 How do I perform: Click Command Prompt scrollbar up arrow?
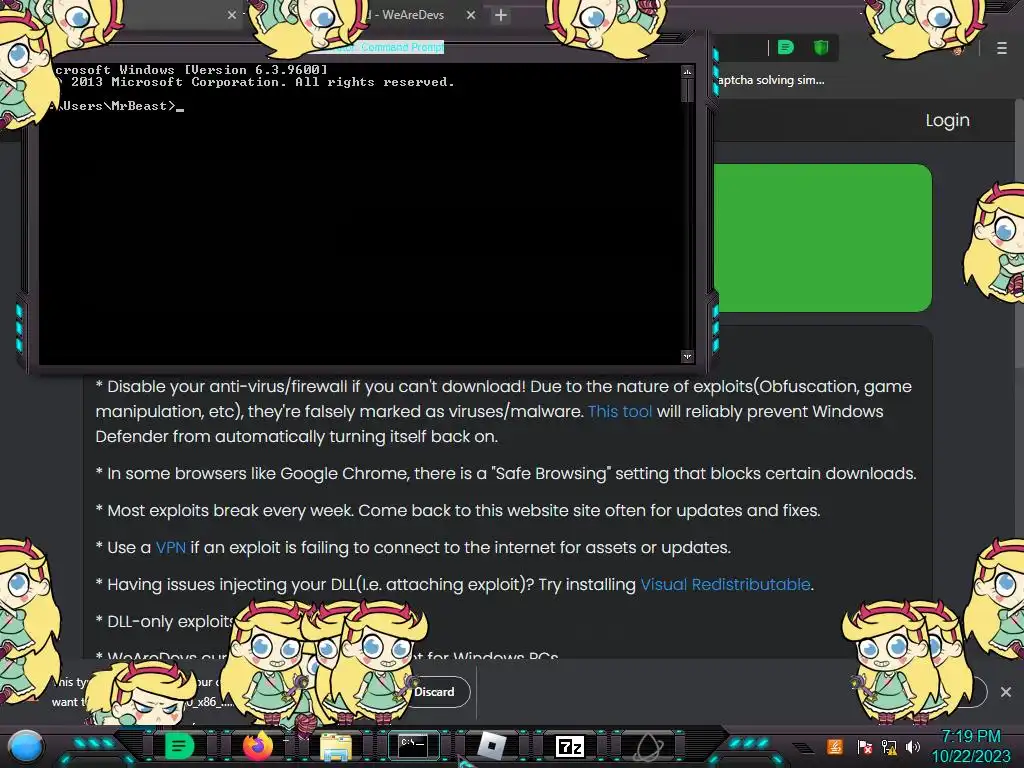click(687, 71)
